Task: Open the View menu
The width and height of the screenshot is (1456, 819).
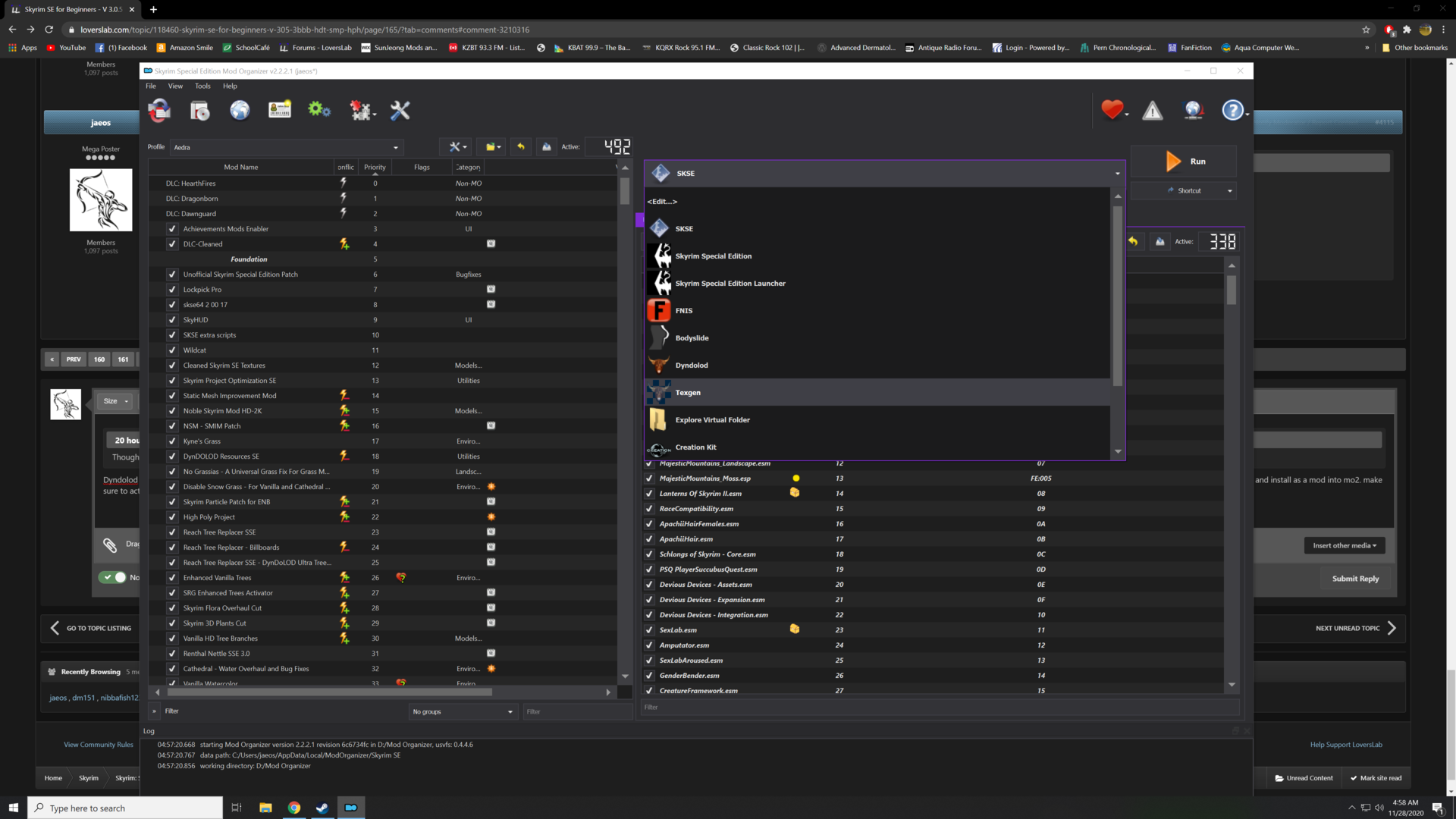Action: [175, 86]
